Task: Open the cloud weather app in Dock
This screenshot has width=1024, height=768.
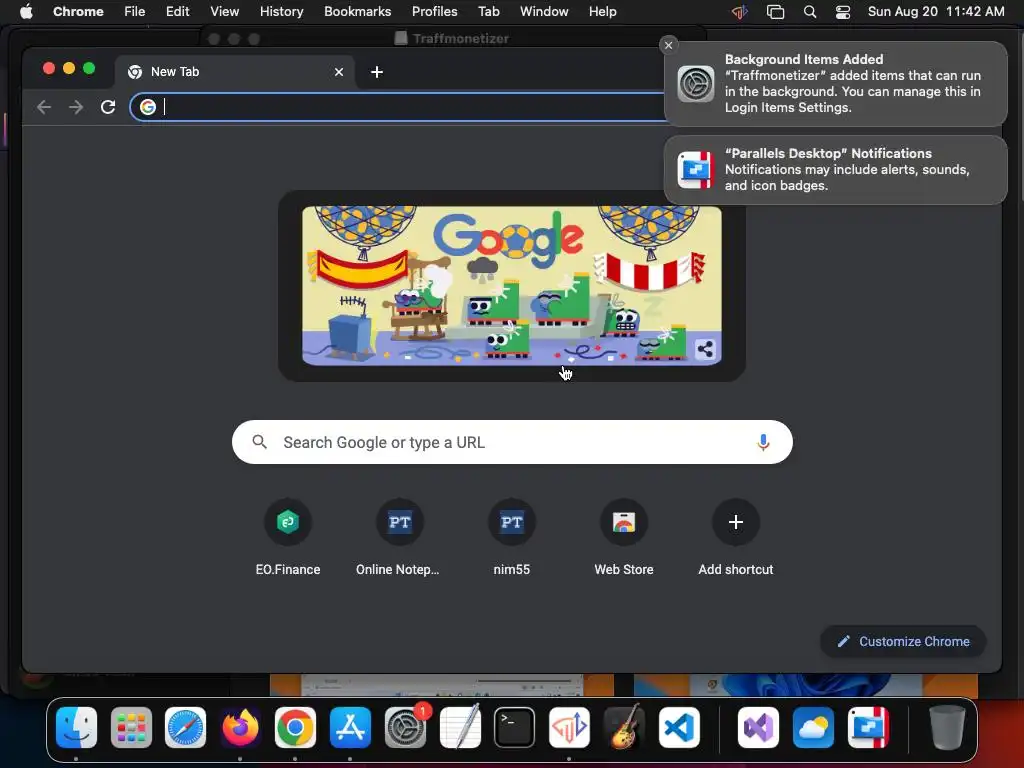Action: [813, 727]
